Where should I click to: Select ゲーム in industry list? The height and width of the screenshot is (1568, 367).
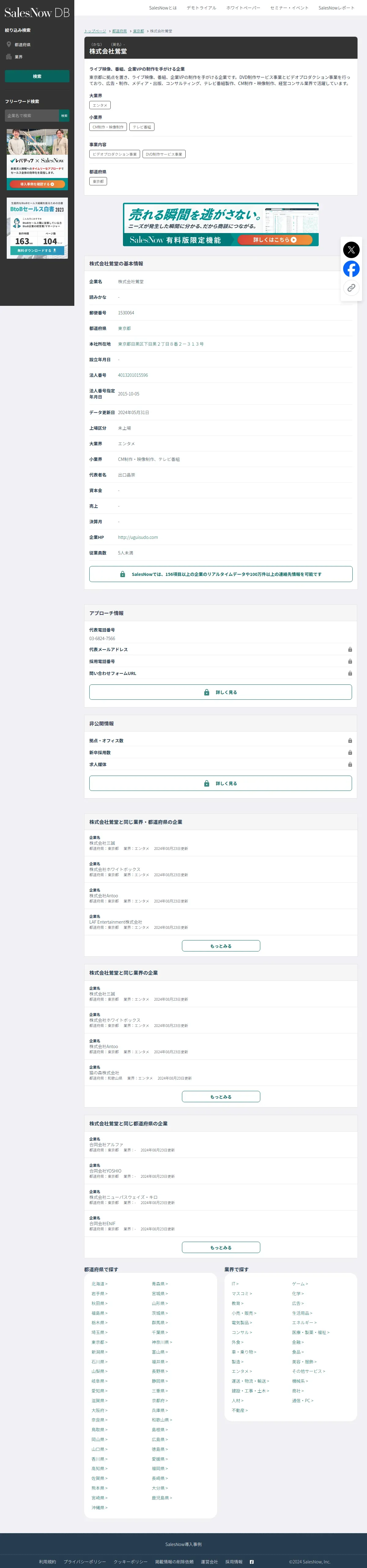click(x=300, y=1284)
